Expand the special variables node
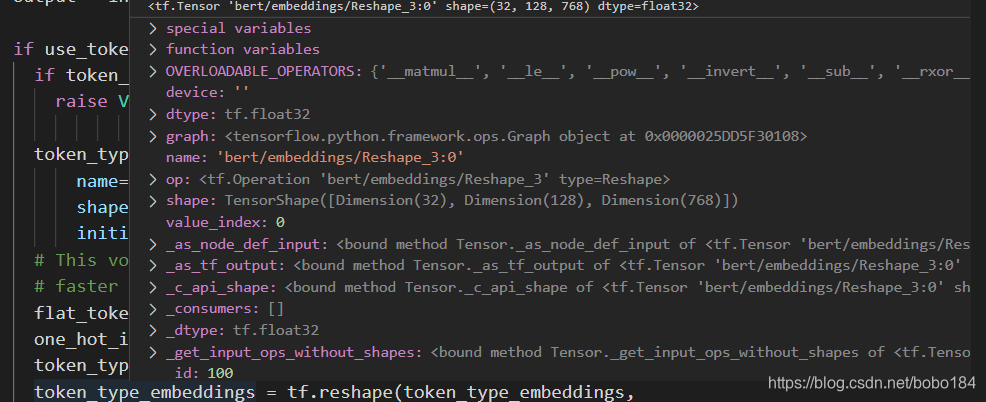Image resolution: width=986 pixels, height=402 pixels. click(x=152, y=29)
